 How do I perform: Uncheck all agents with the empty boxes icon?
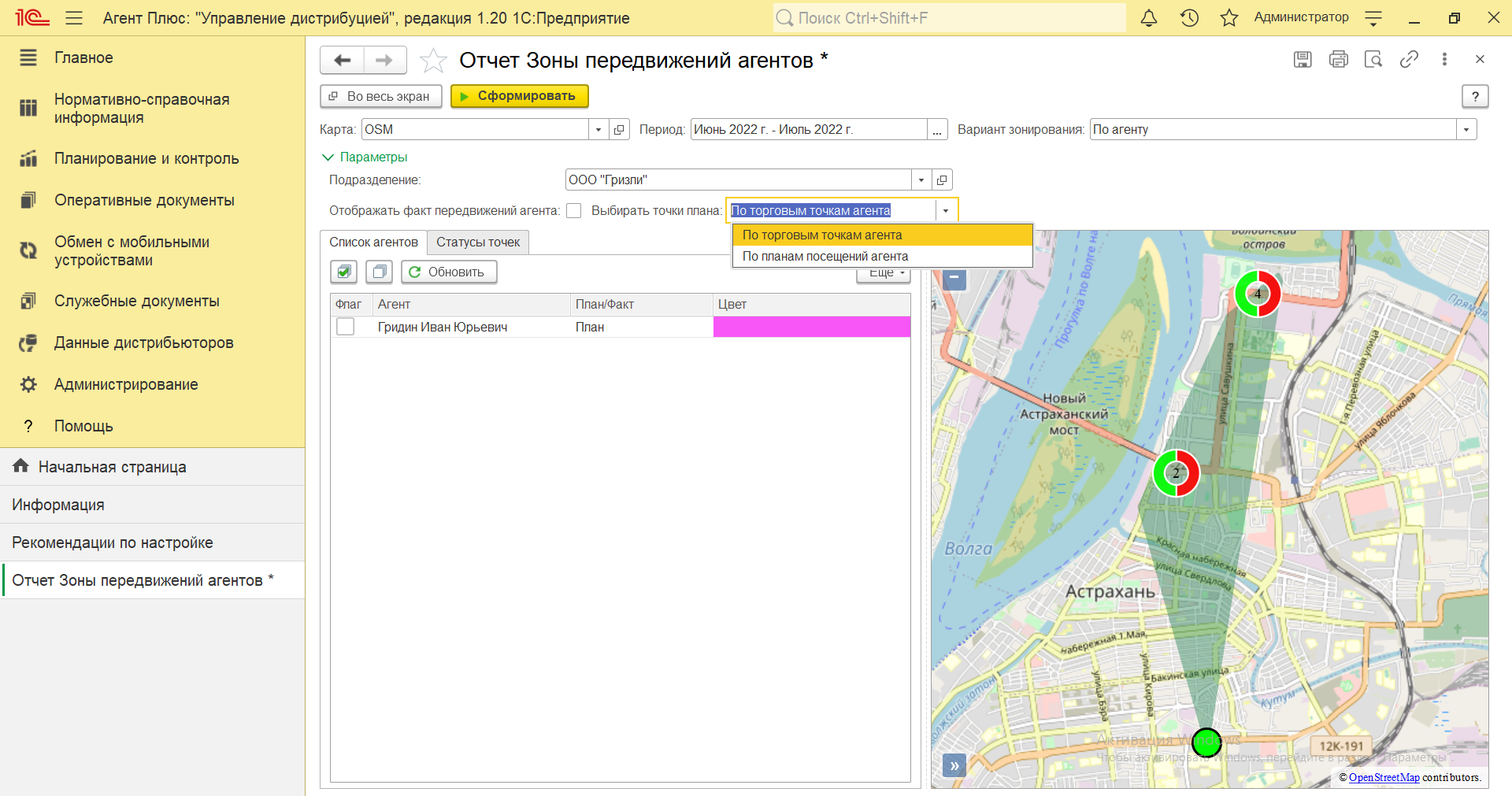[380, 272]
